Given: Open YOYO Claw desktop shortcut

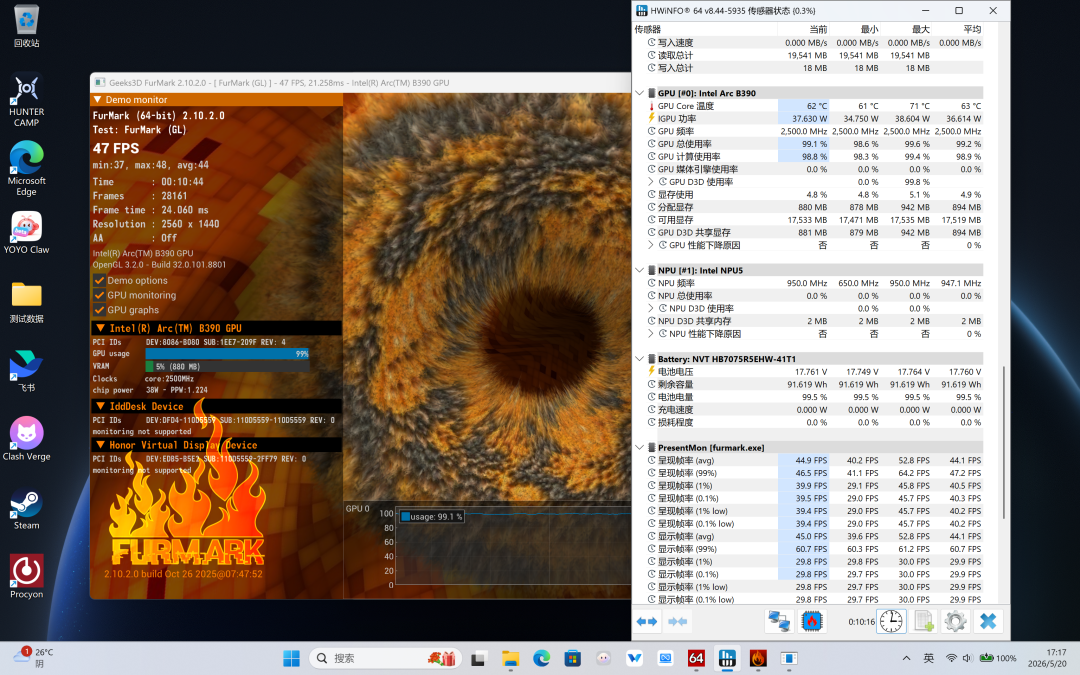Looking at the screenshot, I should click(26, 232).
